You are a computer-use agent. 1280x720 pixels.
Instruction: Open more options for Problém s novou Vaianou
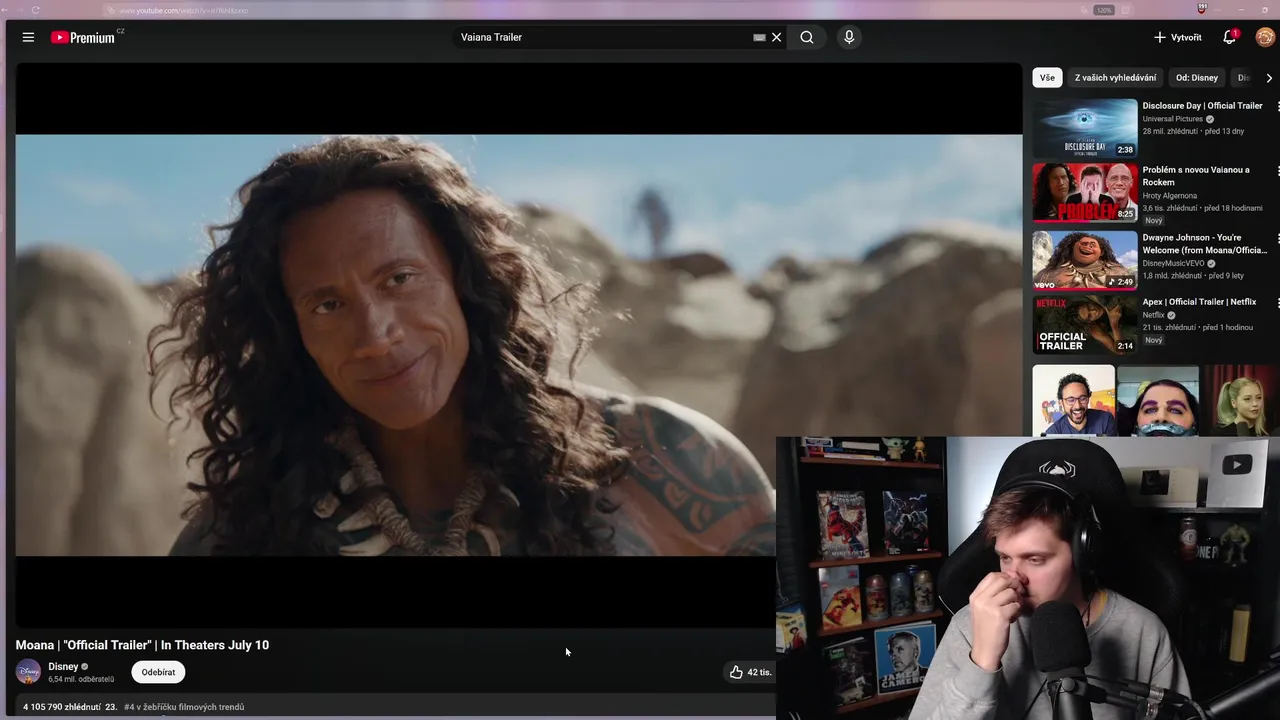point(1276,171)
